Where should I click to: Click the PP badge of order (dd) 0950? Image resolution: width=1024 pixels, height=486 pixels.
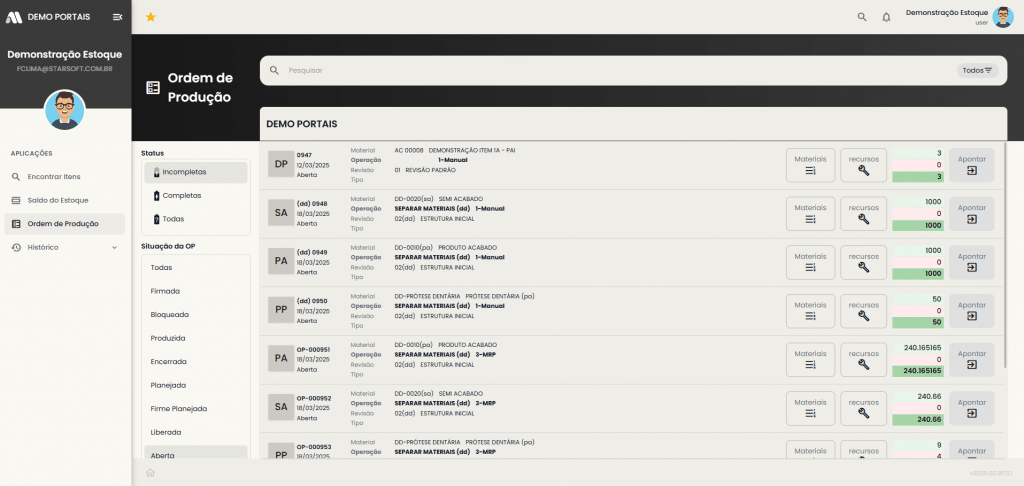coord(281,310)
